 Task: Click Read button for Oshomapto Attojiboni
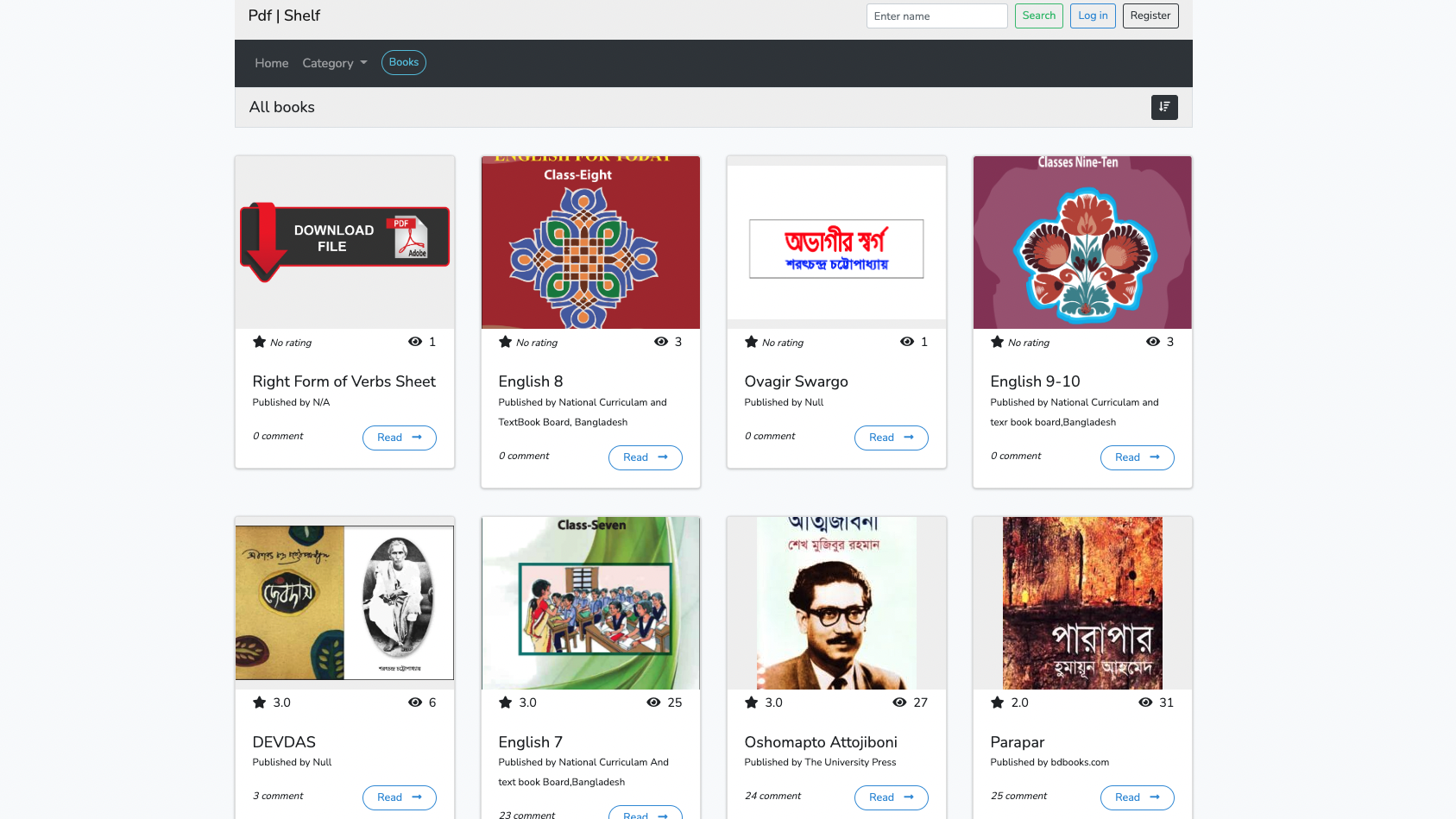tap(892, 797)
